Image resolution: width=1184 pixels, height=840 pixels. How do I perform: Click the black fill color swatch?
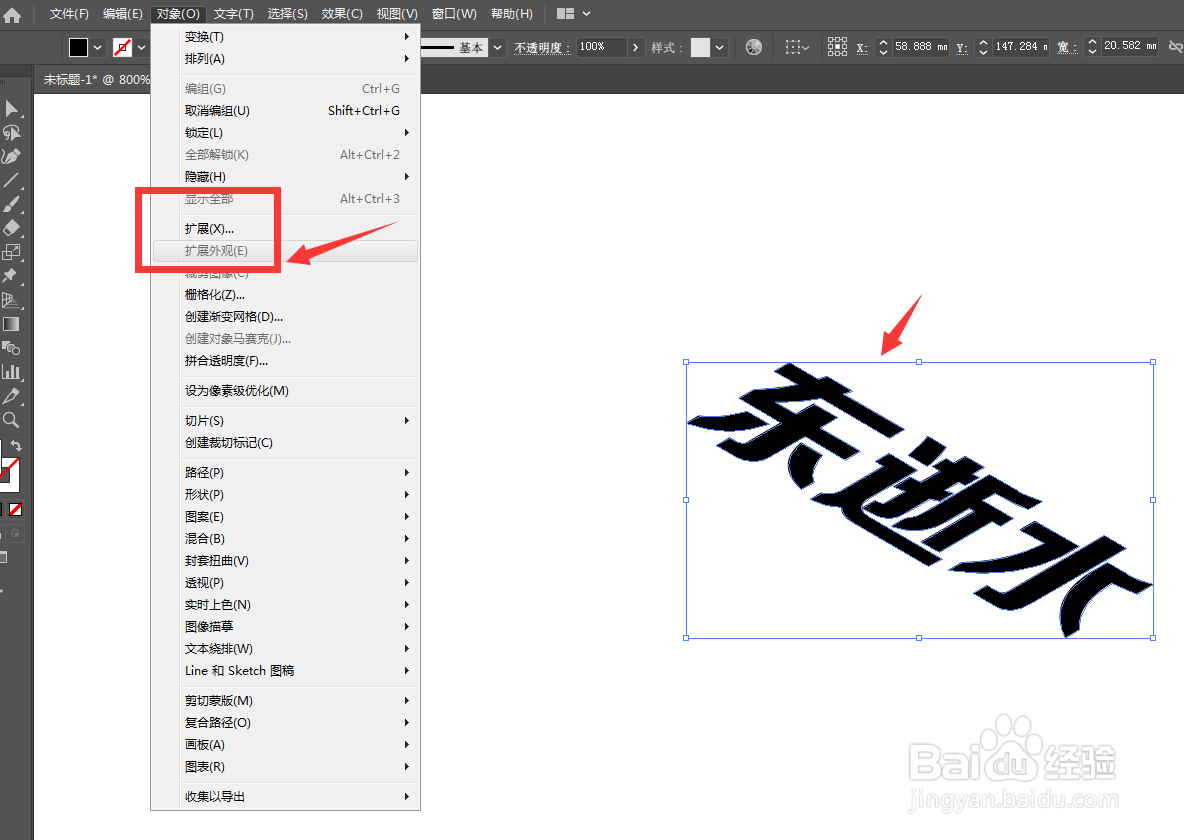coord(79,48)
